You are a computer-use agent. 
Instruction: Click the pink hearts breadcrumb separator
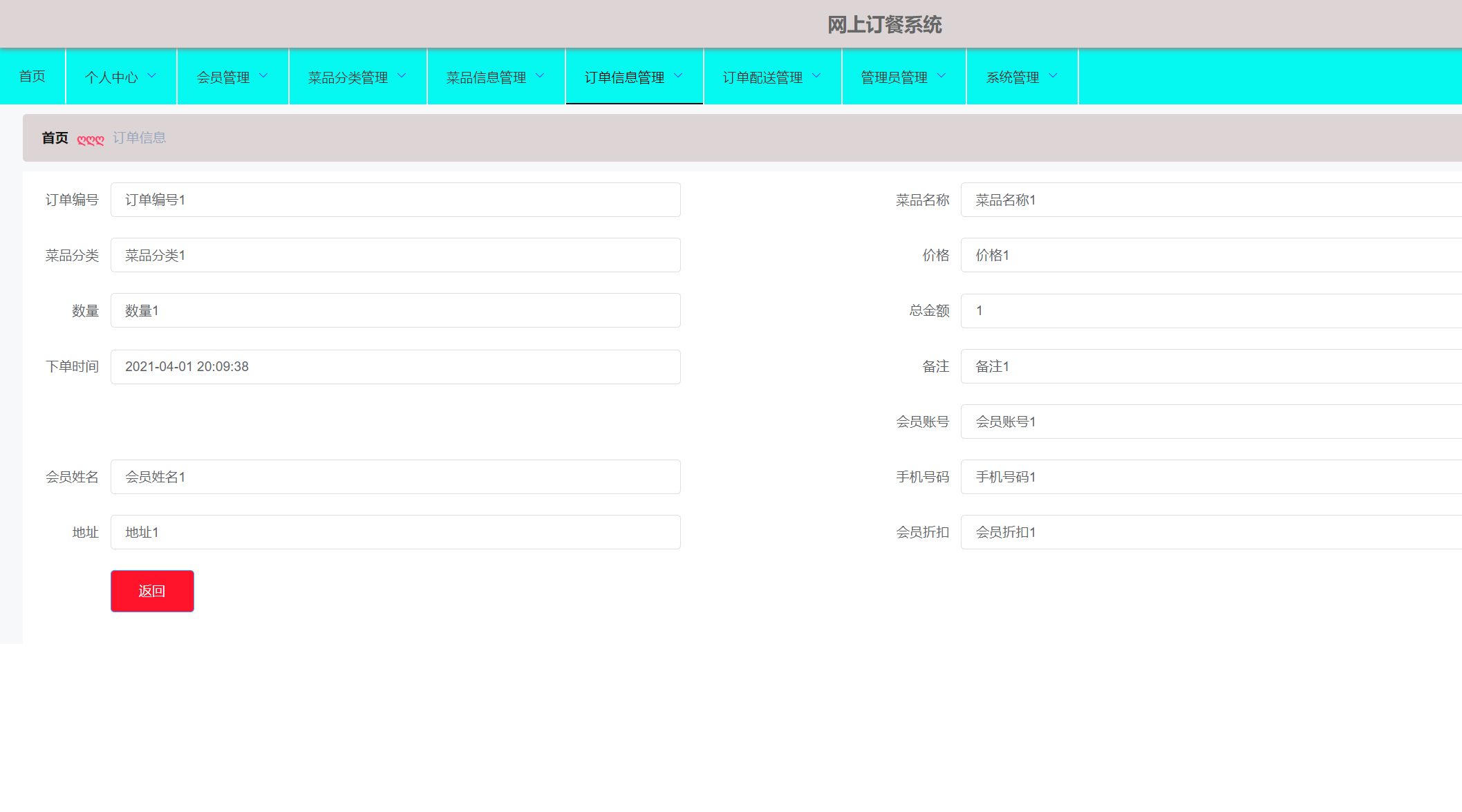(x=91, y=140)
